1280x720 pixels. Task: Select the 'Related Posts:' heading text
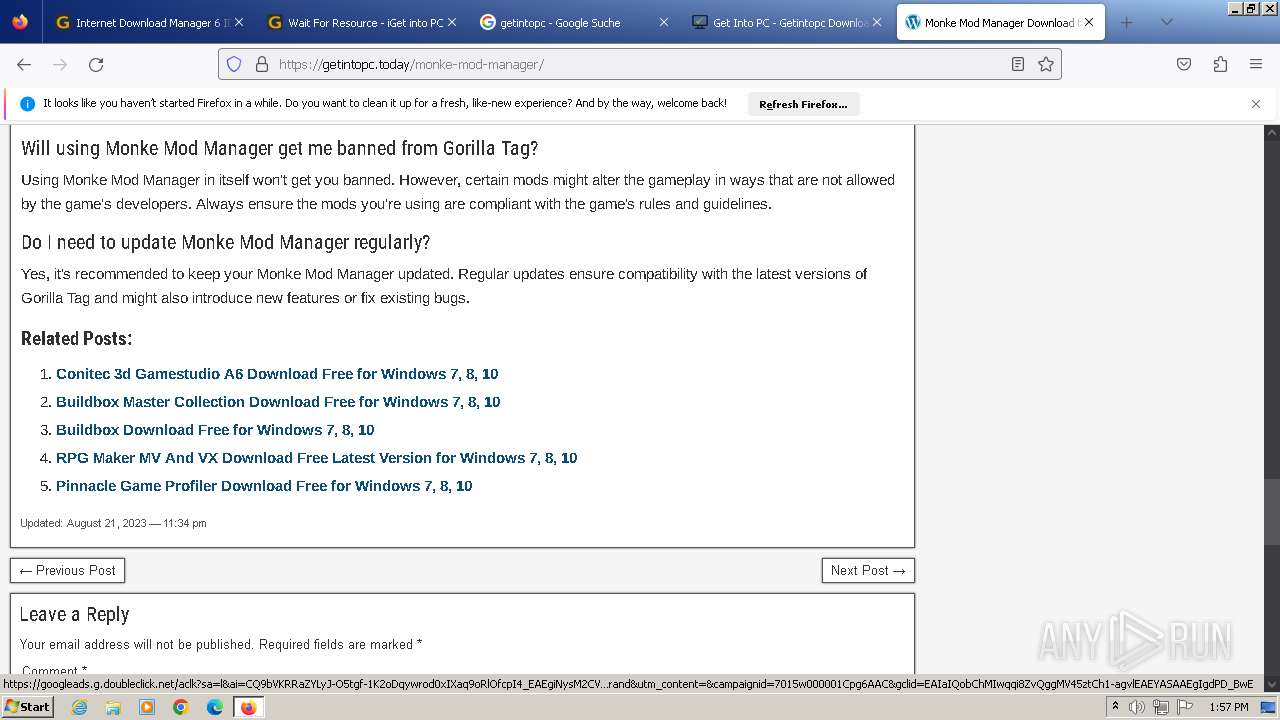77,338
